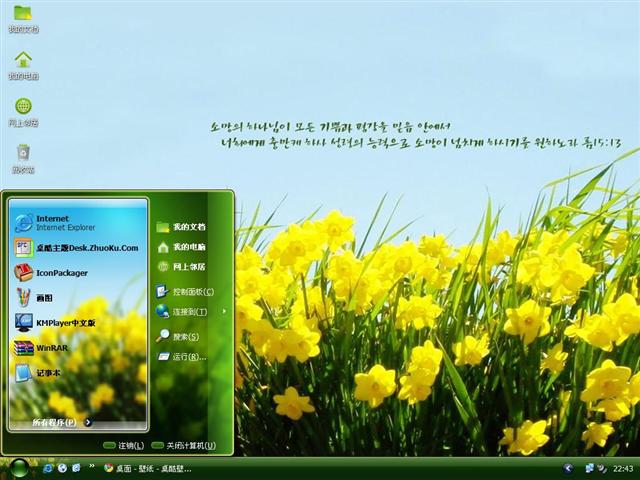Expand 所有程序(P) all programs list

[x=61, y=422]
